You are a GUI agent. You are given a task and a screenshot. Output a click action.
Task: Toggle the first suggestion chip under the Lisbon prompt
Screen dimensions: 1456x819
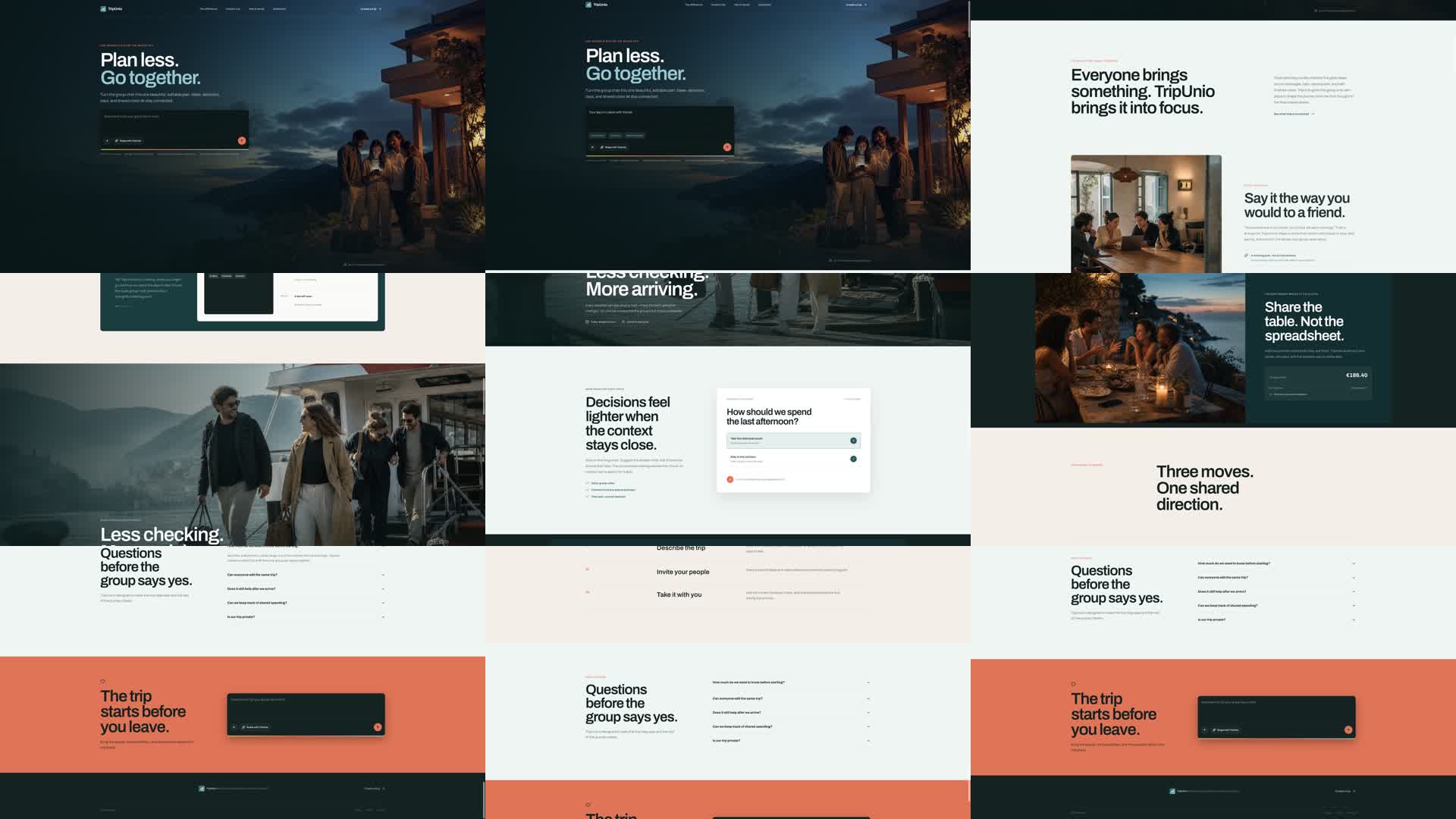(x=598, y=136)
